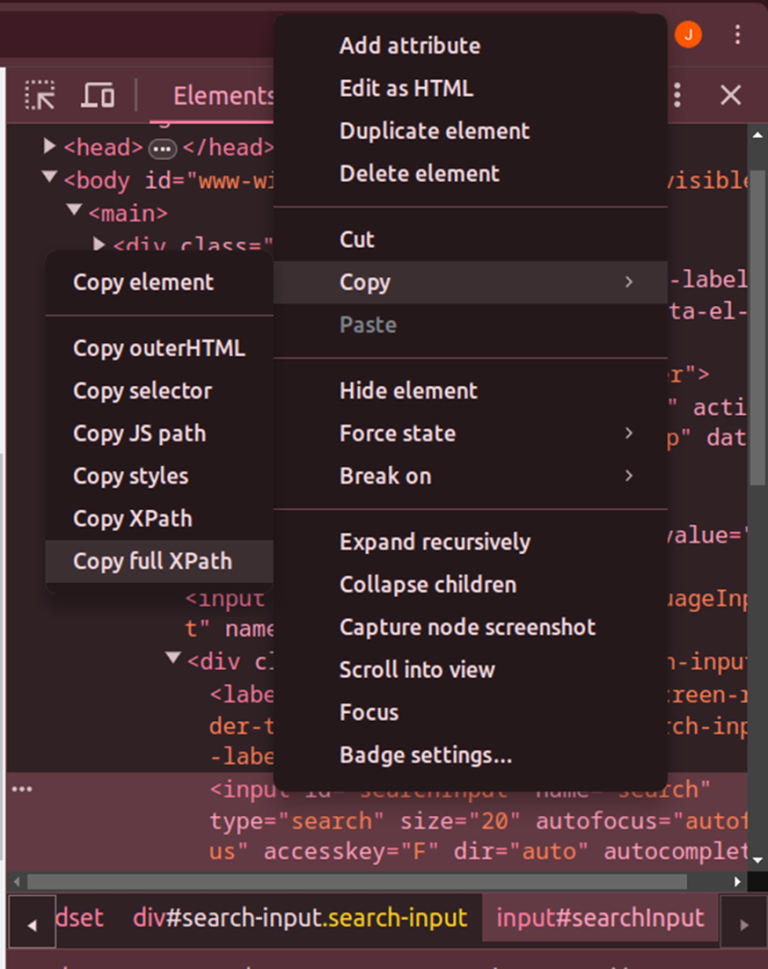Click the ellipsis marker in the left gutter
Screen dimensions: 768x969
(22, 790)
